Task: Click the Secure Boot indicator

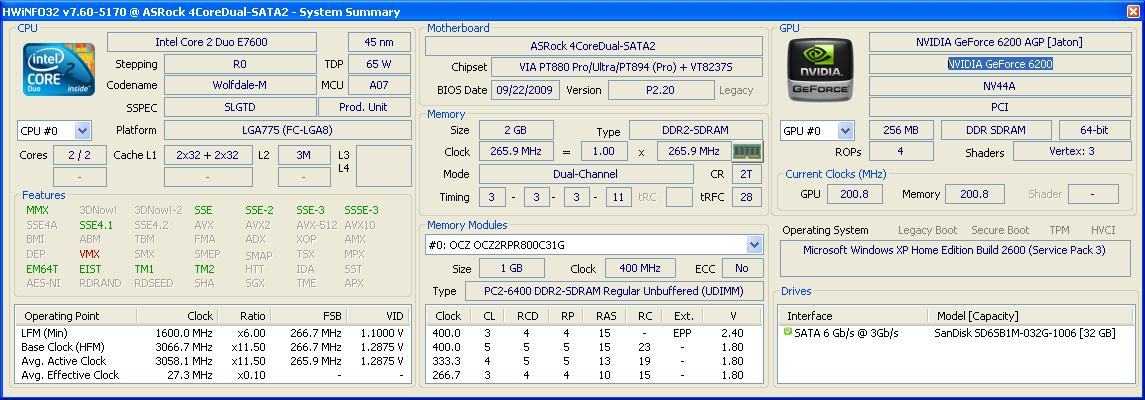Action: (999, 230)
